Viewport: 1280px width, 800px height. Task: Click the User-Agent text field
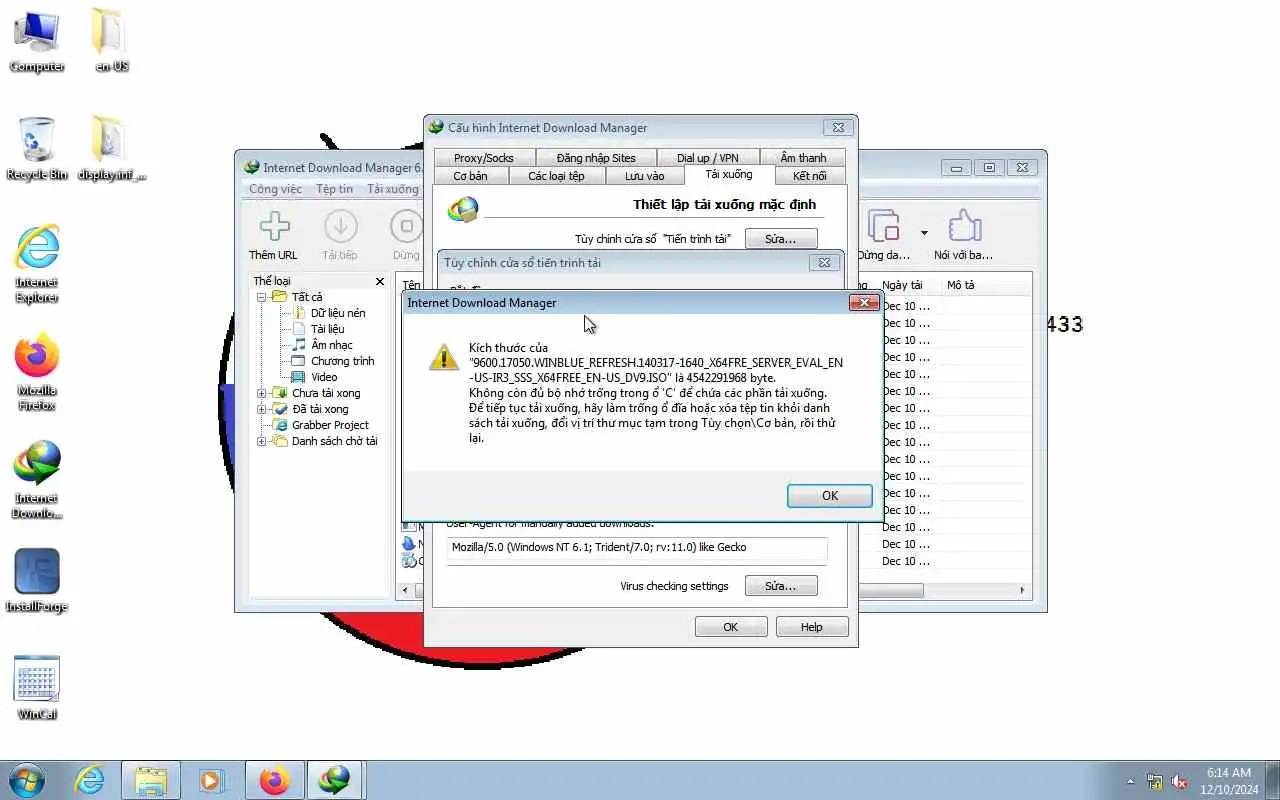tap(637, 548)
